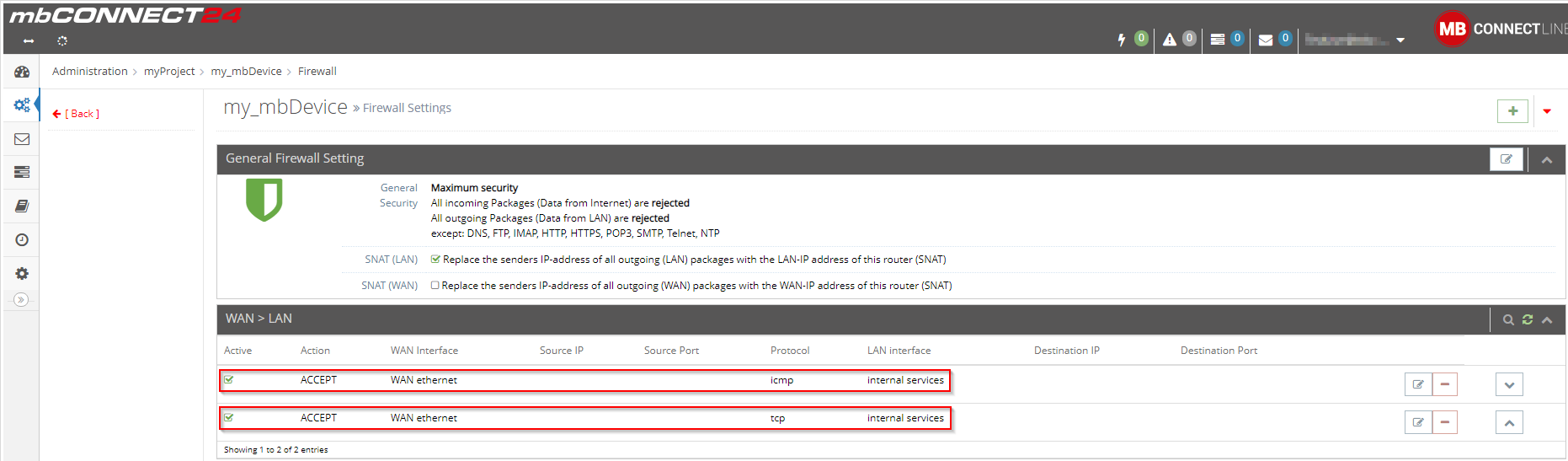Screen dimensions: 1568x461
Task: Go to myProject in breadcrumb
Action: [x=169, y=72]
